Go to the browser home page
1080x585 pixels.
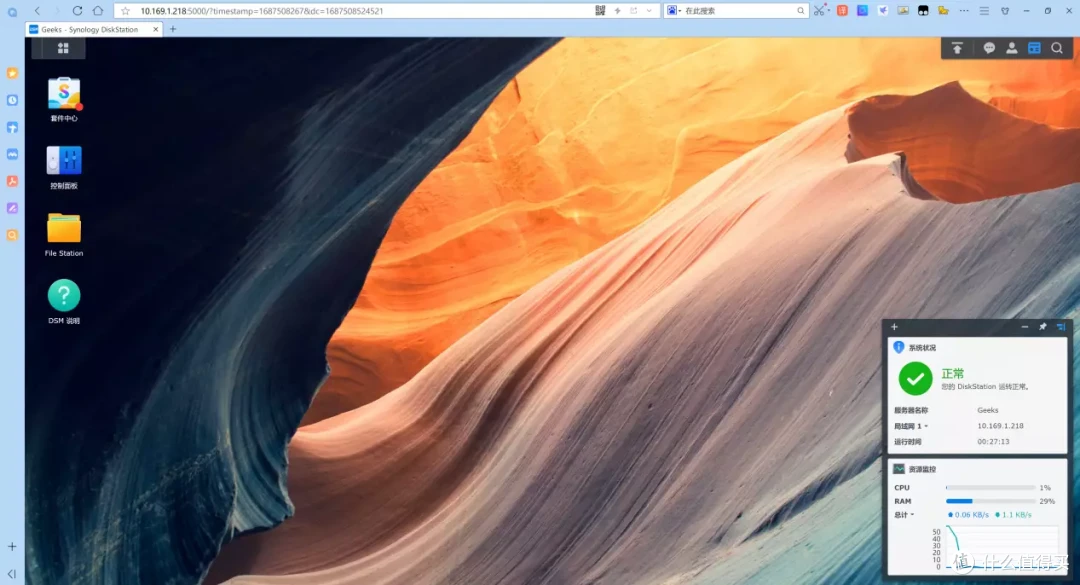click(98, 11)
